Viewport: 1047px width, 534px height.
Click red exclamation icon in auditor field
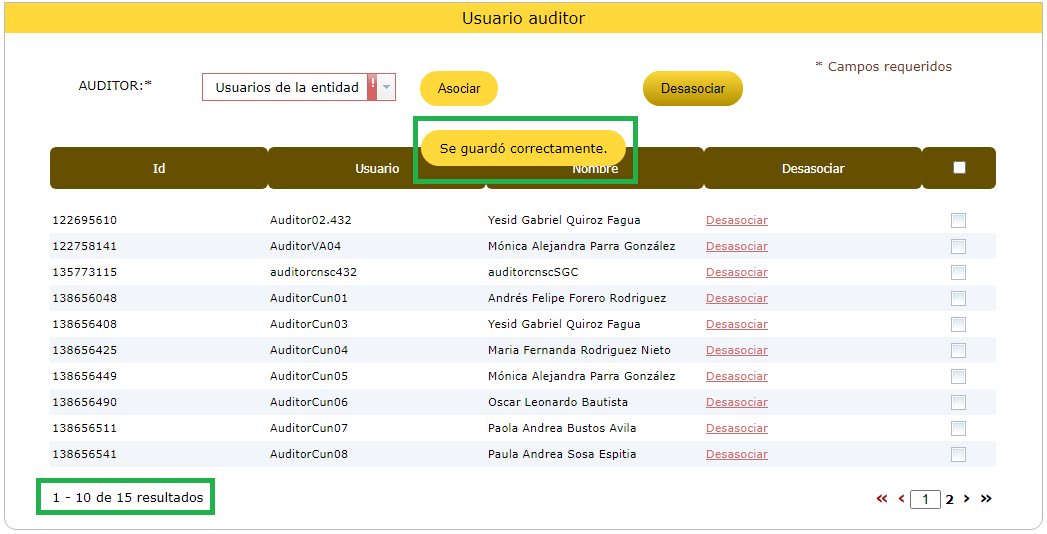tap(373, 87)
